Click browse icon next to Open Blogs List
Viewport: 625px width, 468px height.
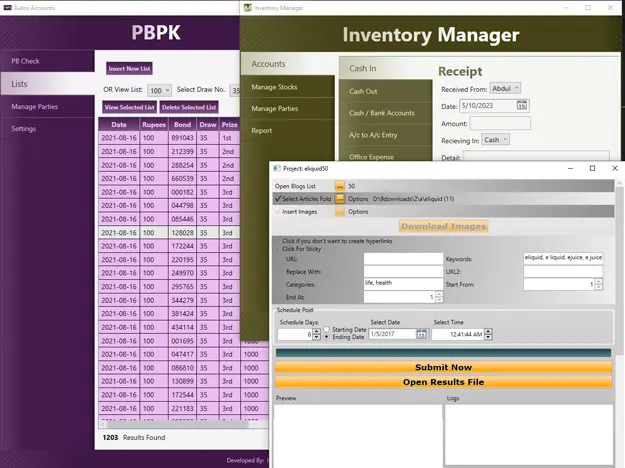(340, 186)
